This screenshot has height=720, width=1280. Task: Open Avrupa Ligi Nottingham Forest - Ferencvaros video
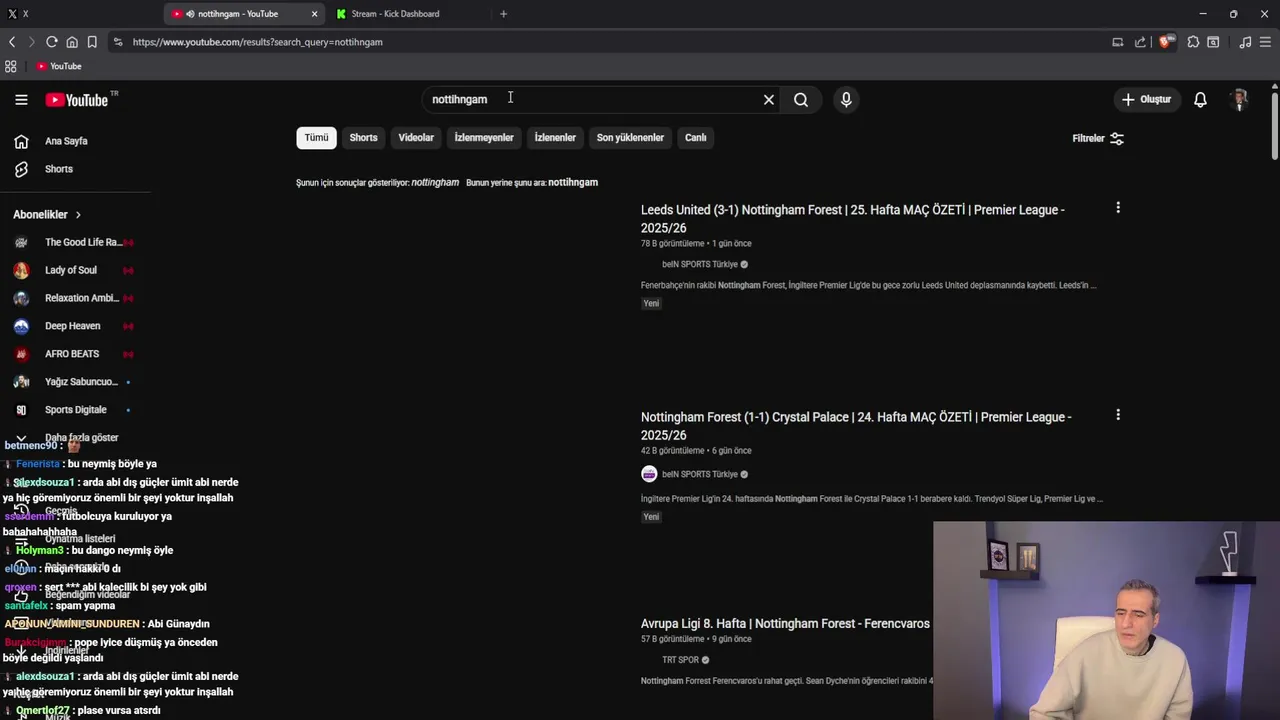pos(785,623)
